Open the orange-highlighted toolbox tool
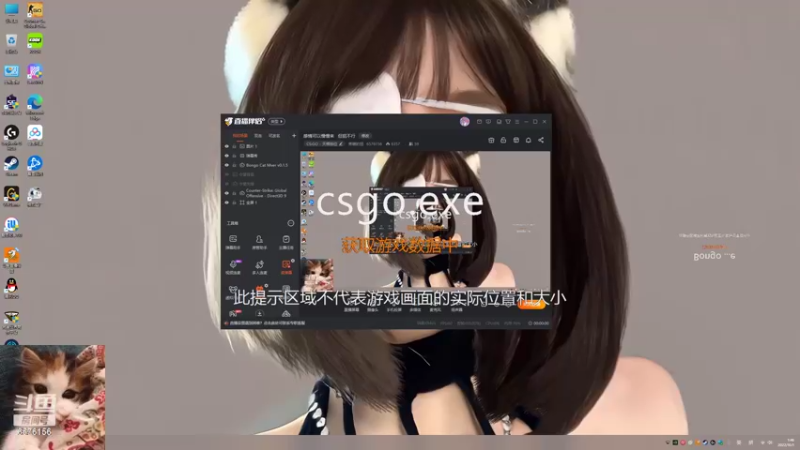800x450 pixels. click(286, 266)
